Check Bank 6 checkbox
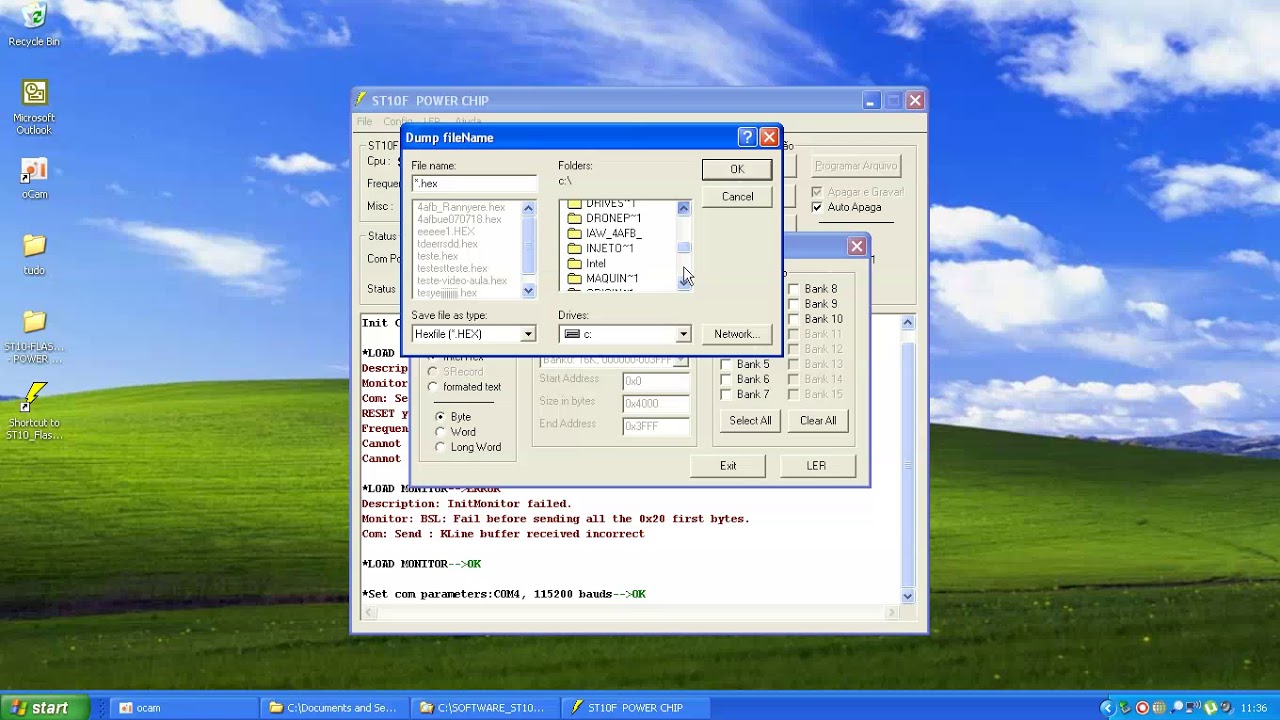 (726, 379)
